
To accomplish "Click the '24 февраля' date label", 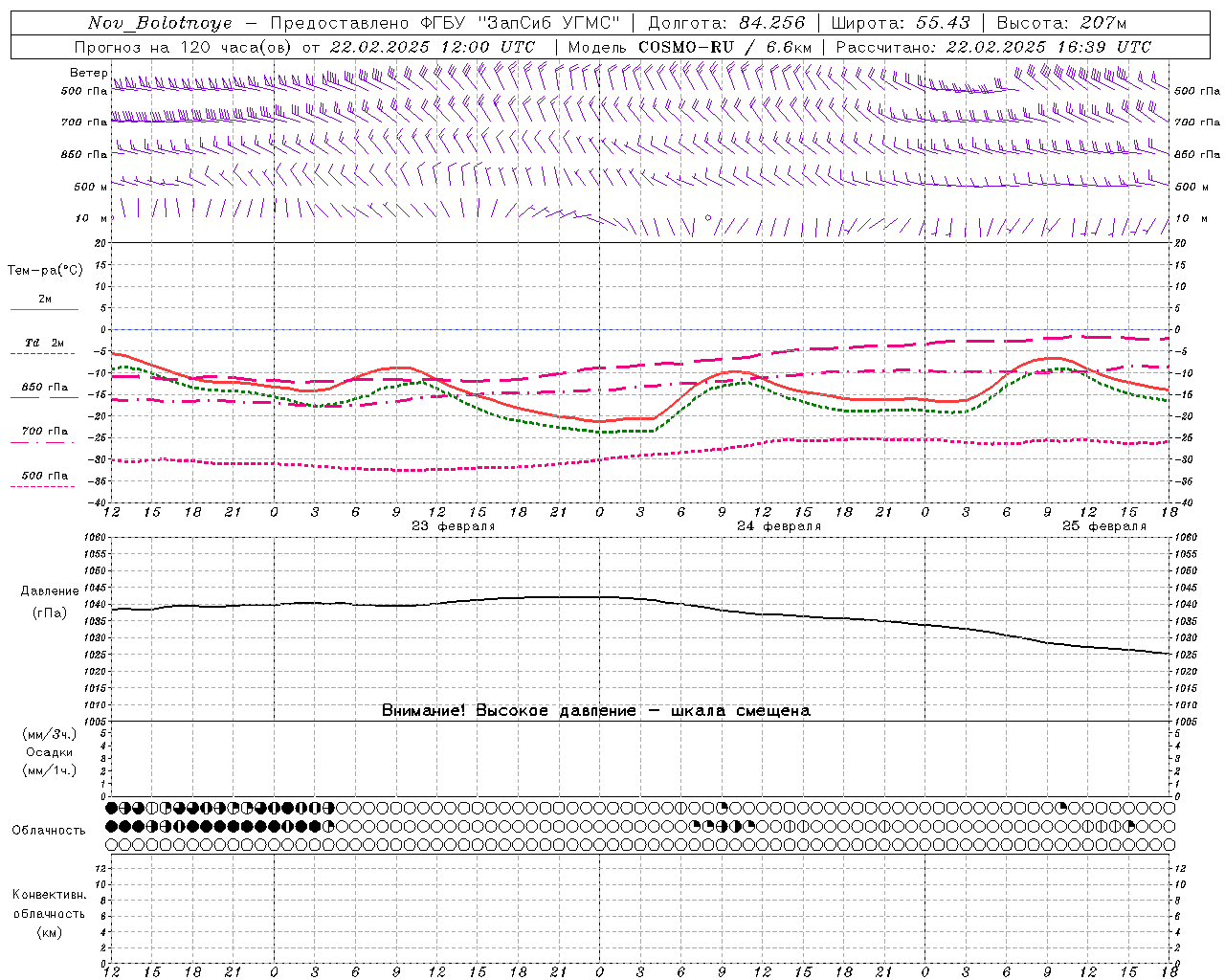I will click(x=779, y=526).
